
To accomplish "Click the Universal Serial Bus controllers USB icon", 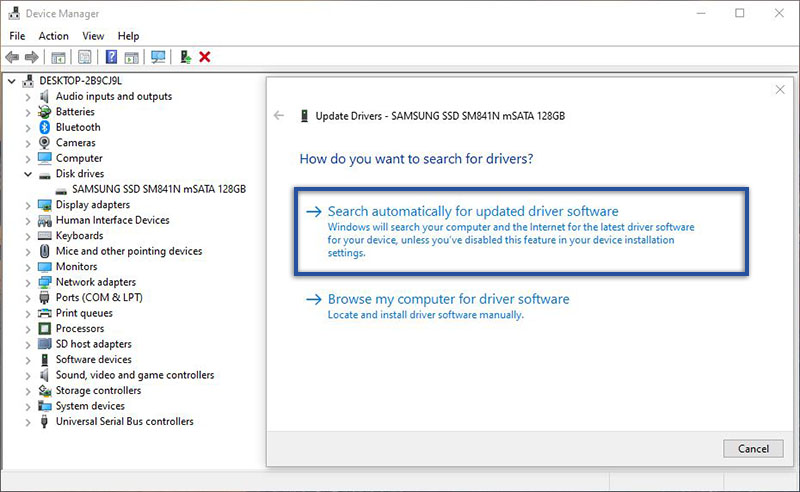I will click(x=45, y=422).
